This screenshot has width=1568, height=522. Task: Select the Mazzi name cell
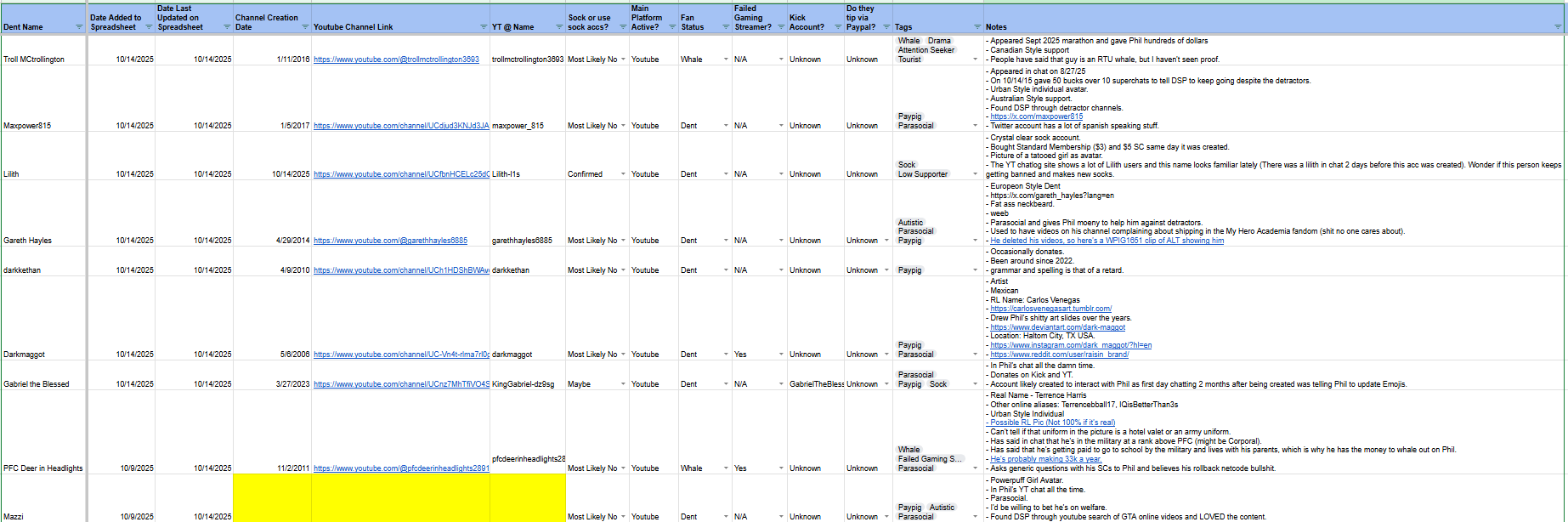tap(44, 498)
